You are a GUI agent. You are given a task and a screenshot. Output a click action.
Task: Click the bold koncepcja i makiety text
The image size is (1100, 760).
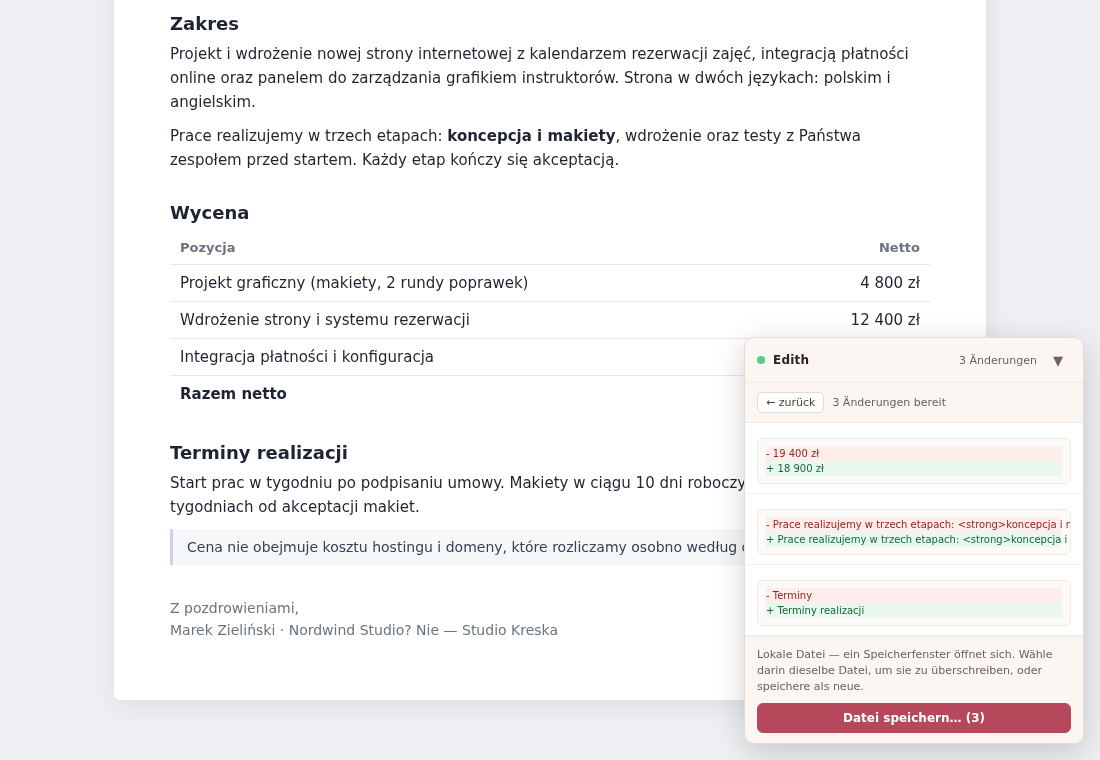click(531, 135)
